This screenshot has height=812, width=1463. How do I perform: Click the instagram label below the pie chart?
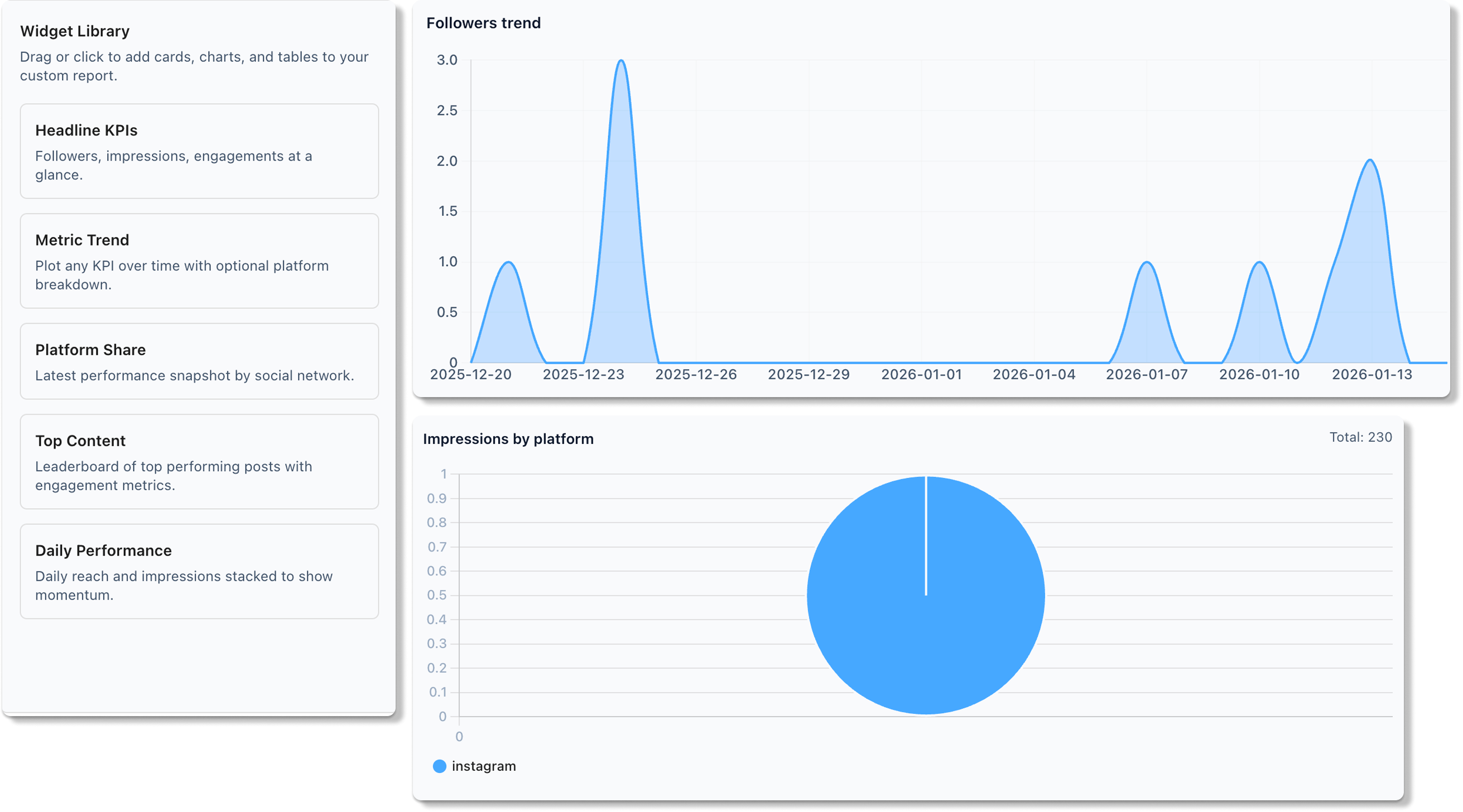[483, 766]
